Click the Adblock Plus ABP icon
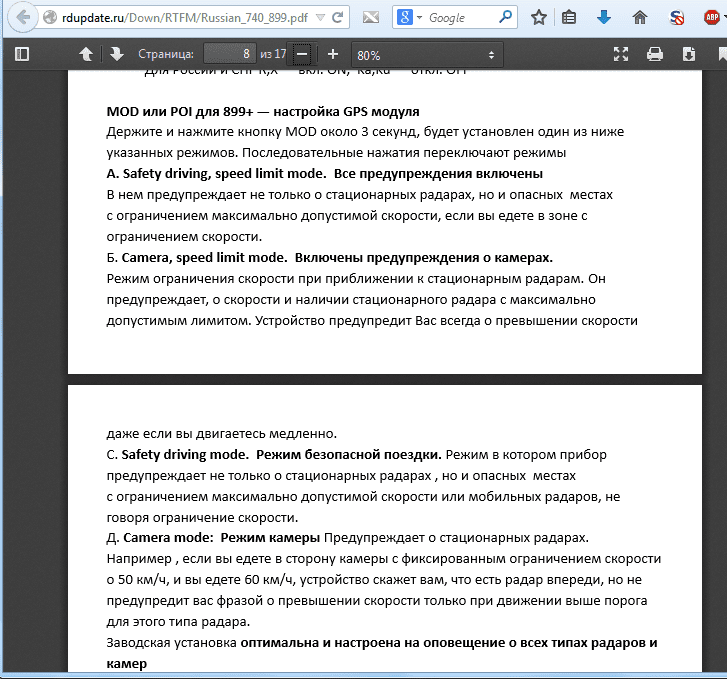The width and height of the screenshot is (727, 679). point(712,18)
